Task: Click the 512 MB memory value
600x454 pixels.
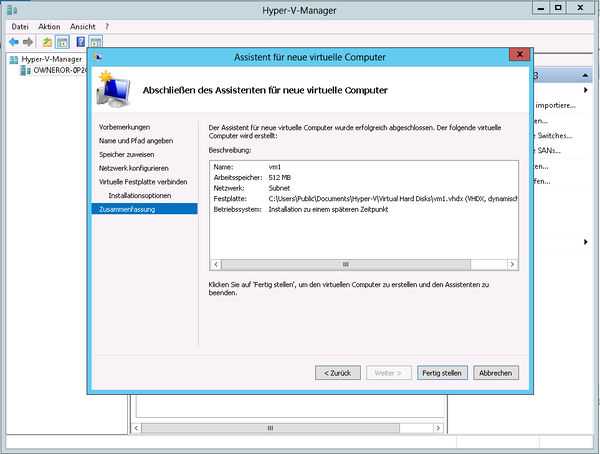Action: (279, 178)
